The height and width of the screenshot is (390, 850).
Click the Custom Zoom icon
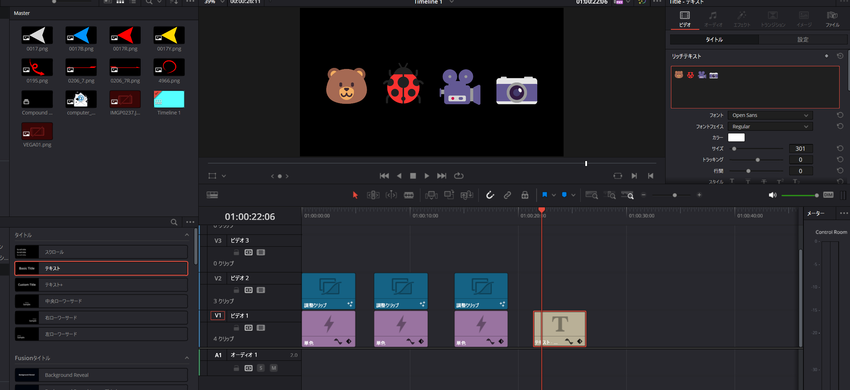628,195
